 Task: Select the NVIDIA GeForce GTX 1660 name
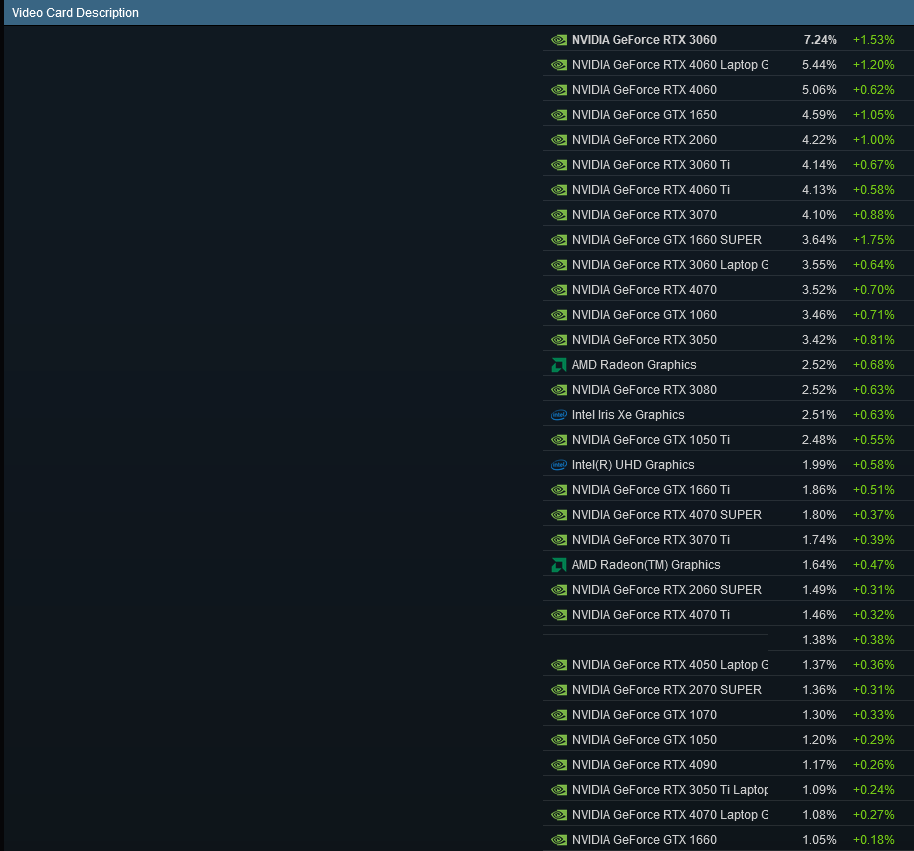pyautogui.click(x=644, y=840)
